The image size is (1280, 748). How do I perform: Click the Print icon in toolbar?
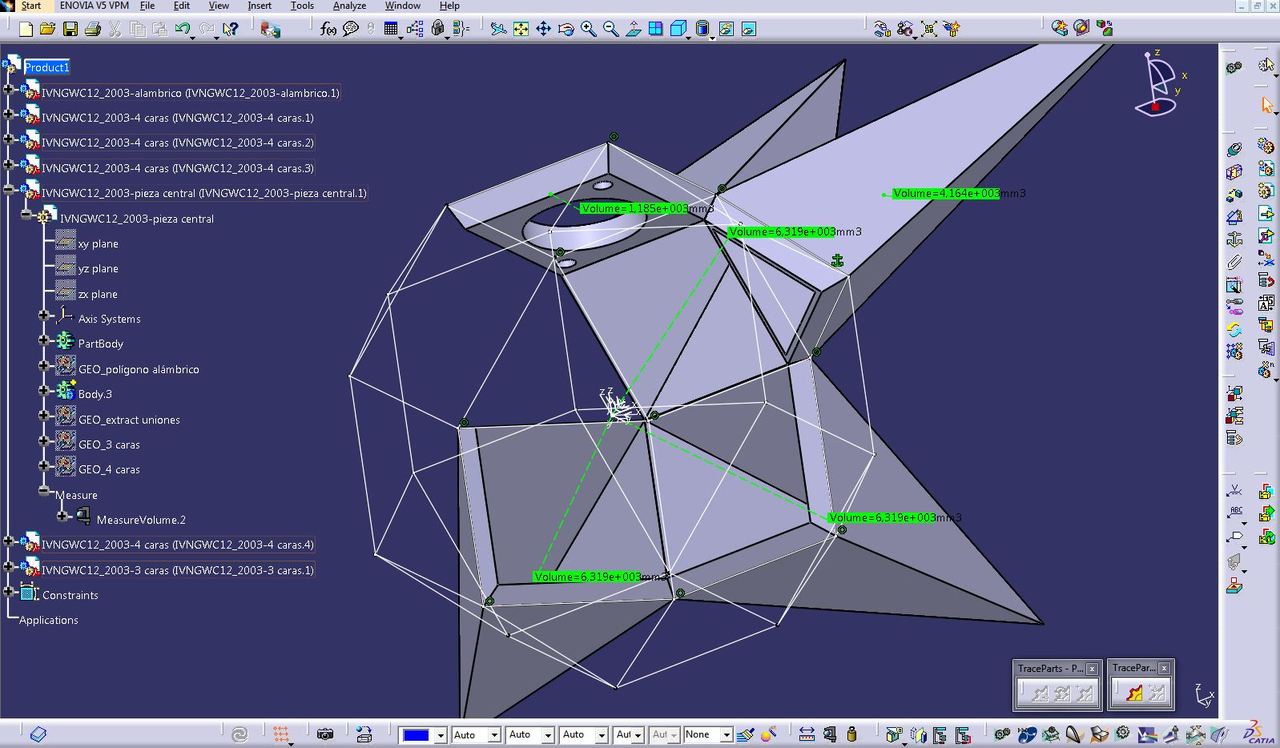click(x=93, y=29)
